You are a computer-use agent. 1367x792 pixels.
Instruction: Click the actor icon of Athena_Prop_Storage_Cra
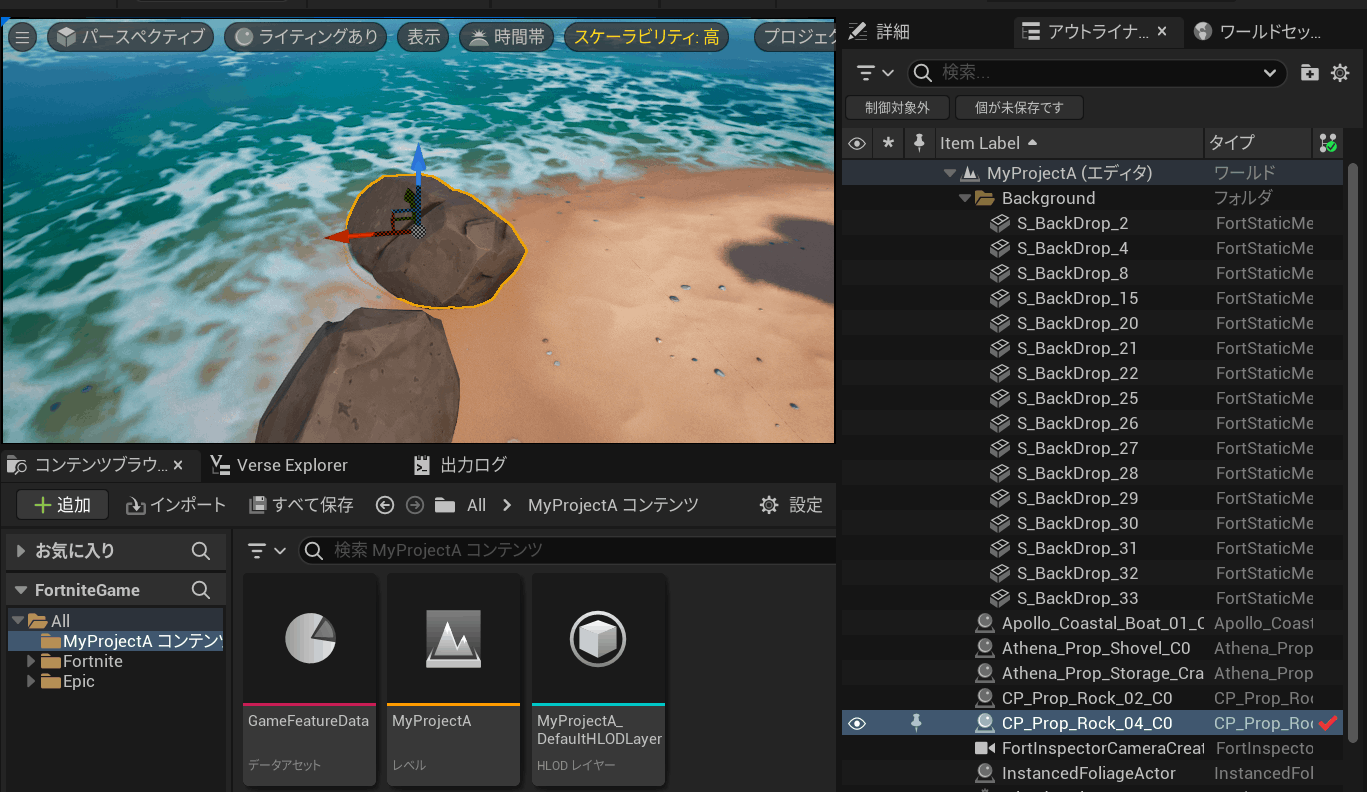click(x=985, y=673)
